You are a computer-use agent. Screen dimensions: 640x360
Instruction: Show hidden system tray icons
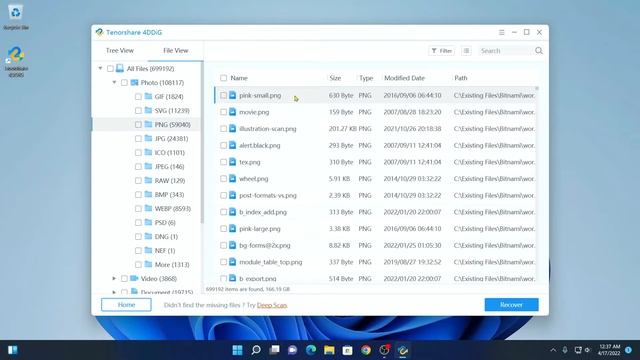point(553,350)
